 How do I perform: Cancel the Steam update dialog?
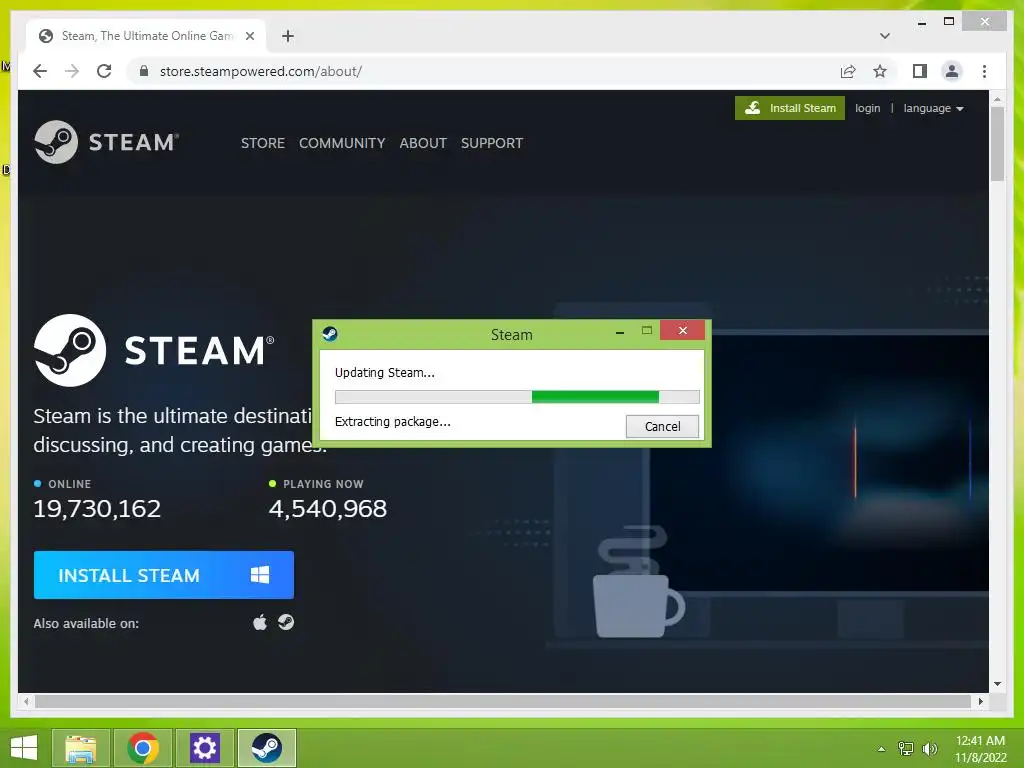tap(662, 426)
